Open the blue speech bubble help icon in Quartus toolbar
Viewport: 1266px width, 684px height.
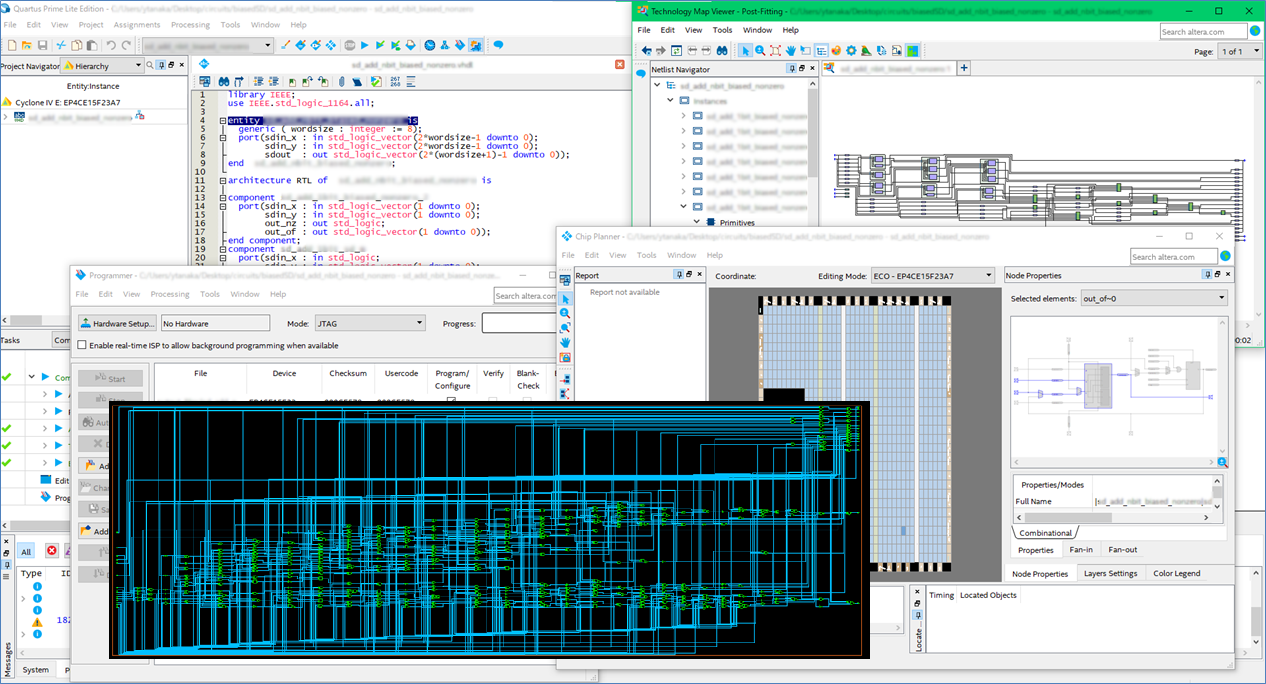pos(498,45)
